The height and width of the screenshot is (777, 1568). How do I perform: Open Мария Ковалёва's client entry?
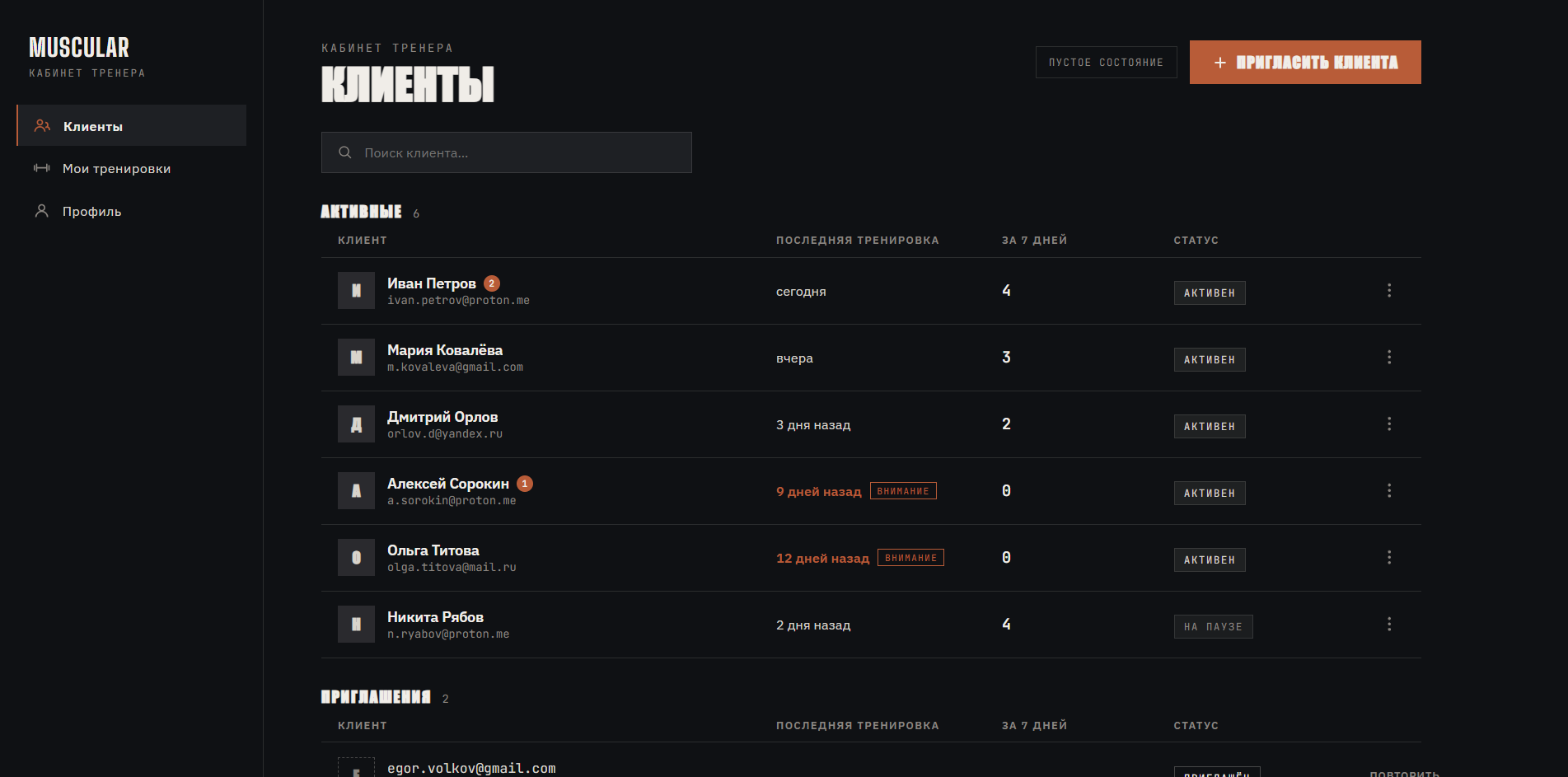pyautogui.click(x=871, y=358)
